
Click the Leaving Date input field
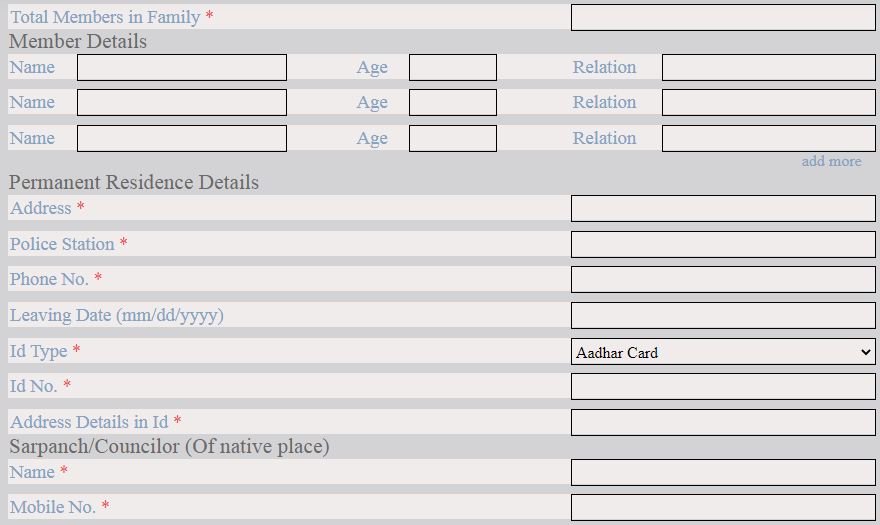pyautogui.click(x=722, y=315)
